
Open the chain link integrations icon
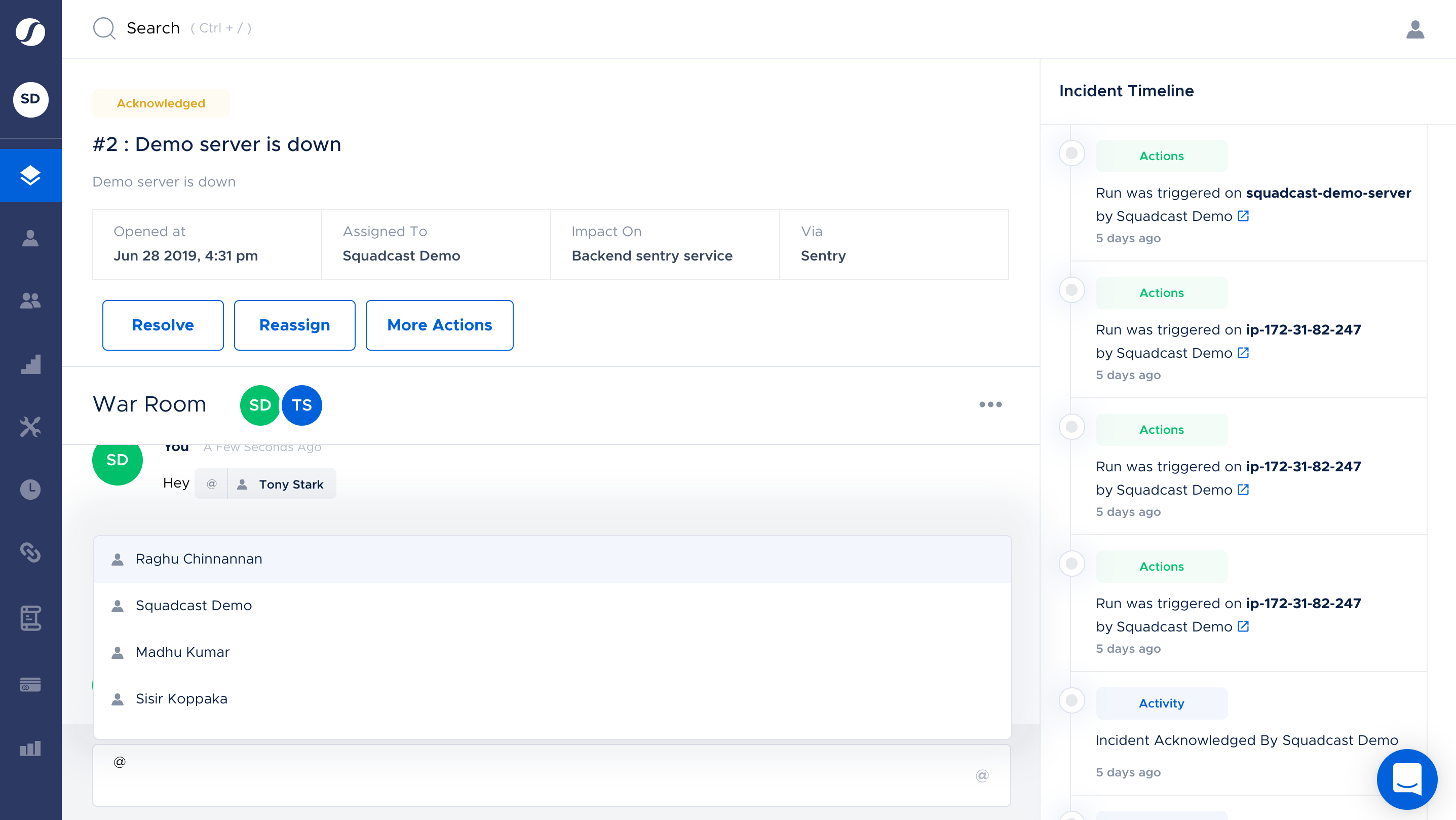[x=30, y=552]
